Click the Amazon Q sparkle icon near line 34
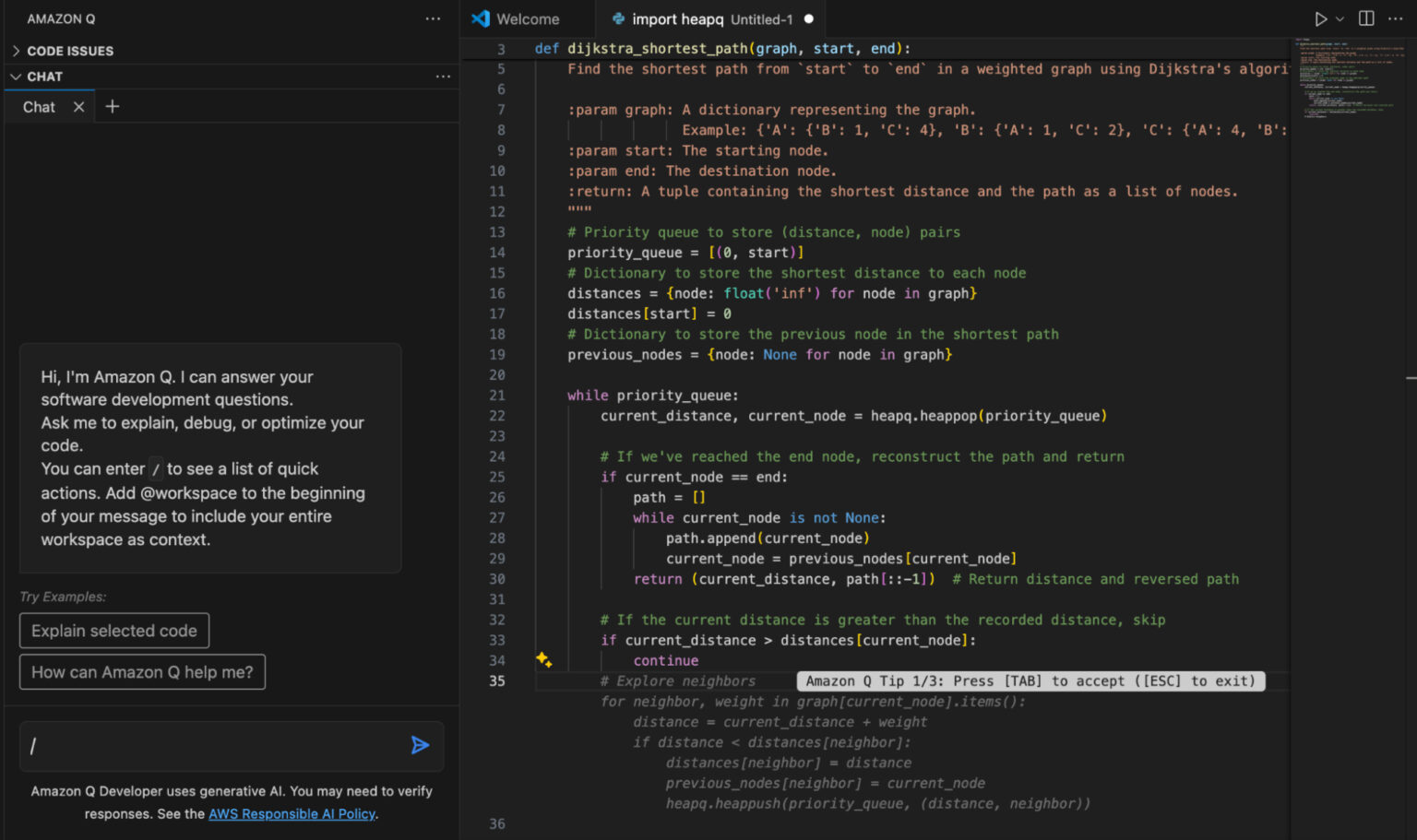The height and width of the screenshot is (840, 1417). 544,659
